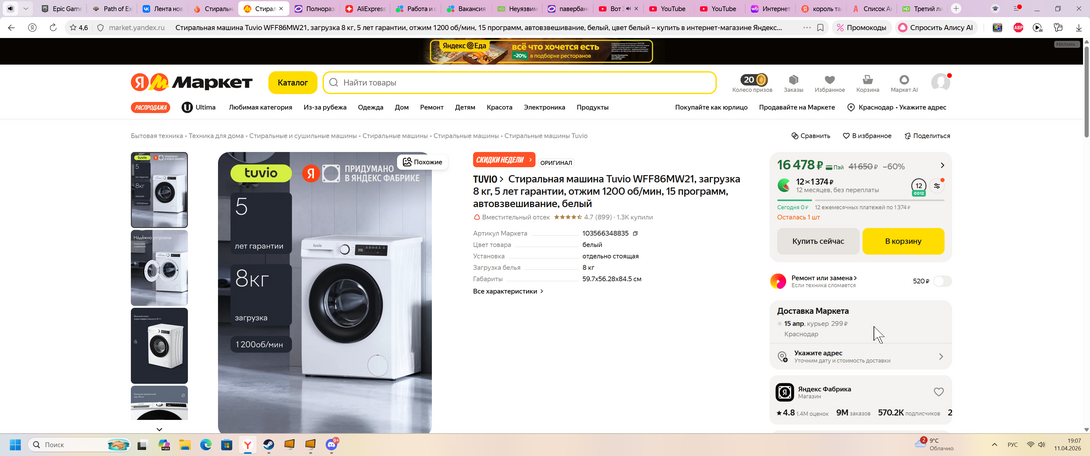Open the Любимая категория menu item
Screen dimensions: 1090x456
260,108
